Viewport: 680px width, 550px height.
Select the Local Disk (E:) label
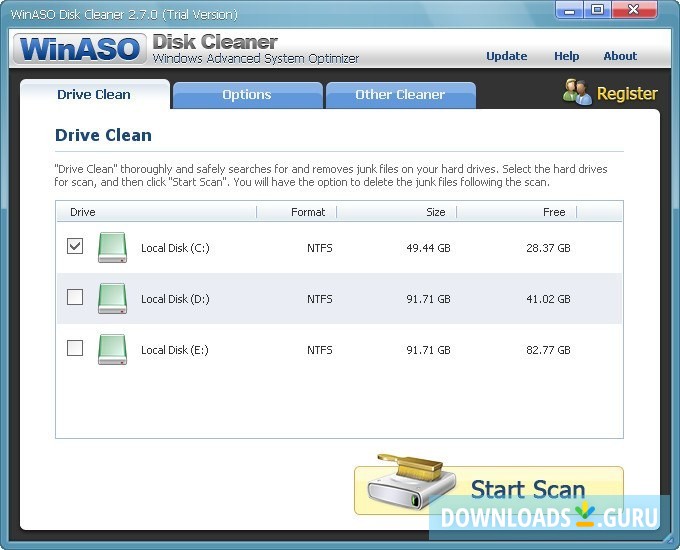click(175, 350)
